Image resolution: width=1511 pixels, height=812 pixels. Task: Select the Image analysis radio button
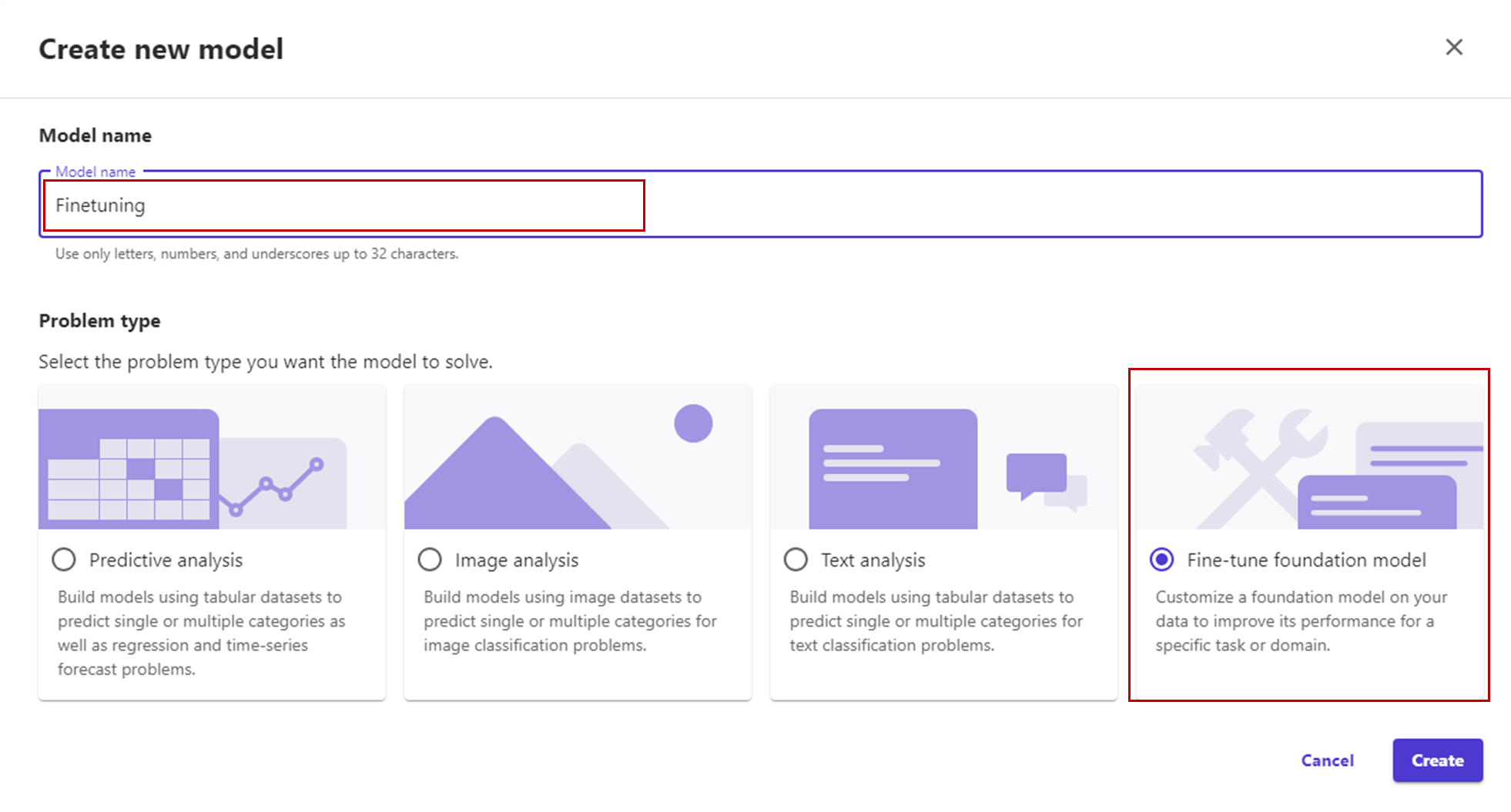430,560
